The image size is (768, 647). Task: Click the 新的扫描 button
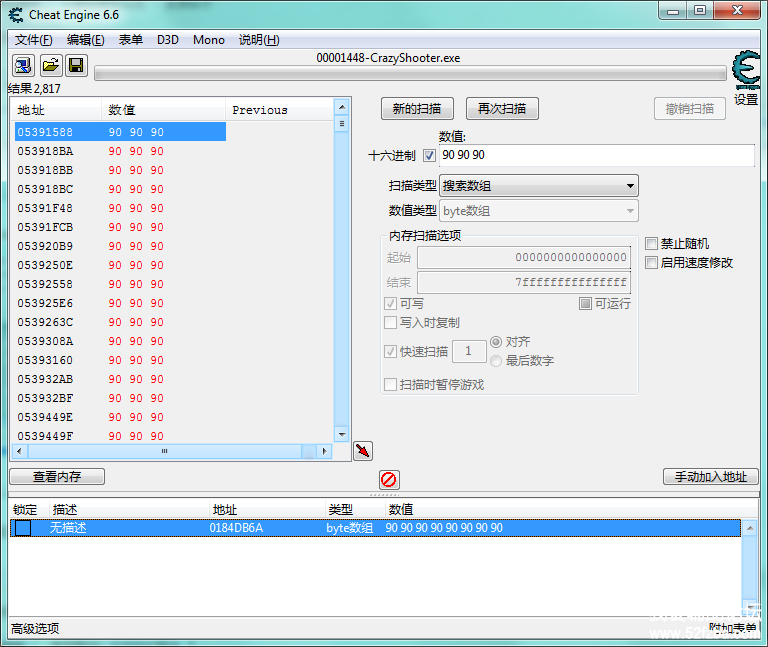pyautogui.click(x=417, y=109)
